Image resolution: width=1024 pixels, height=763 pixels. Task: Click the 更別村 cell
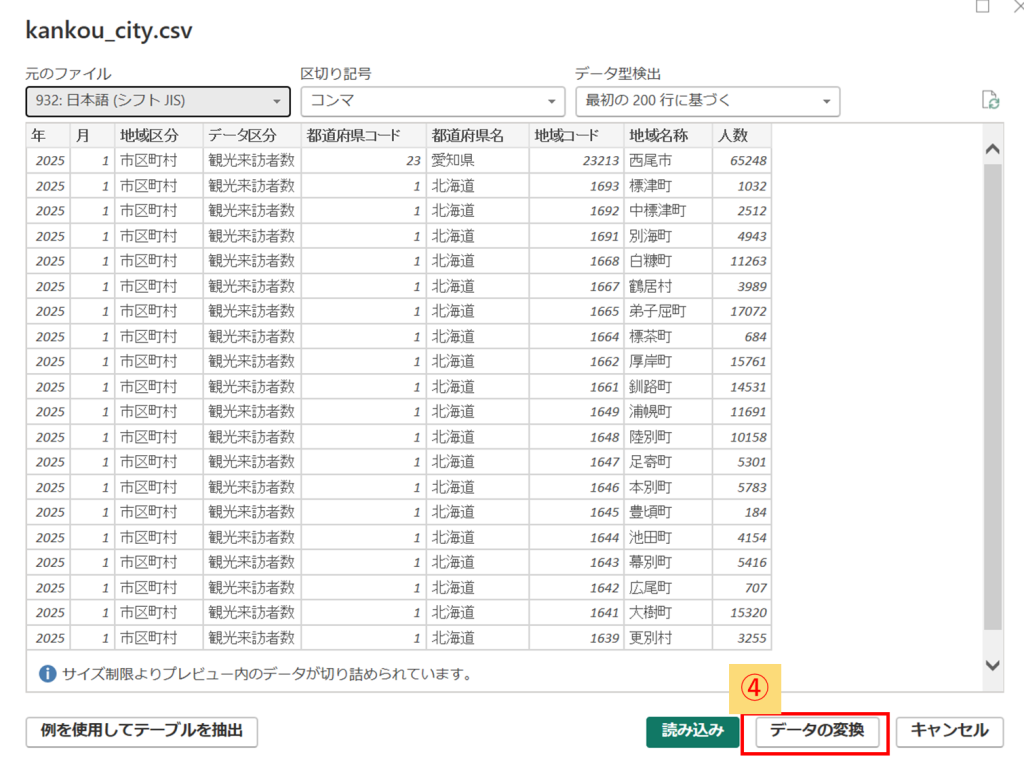point(668,638)
